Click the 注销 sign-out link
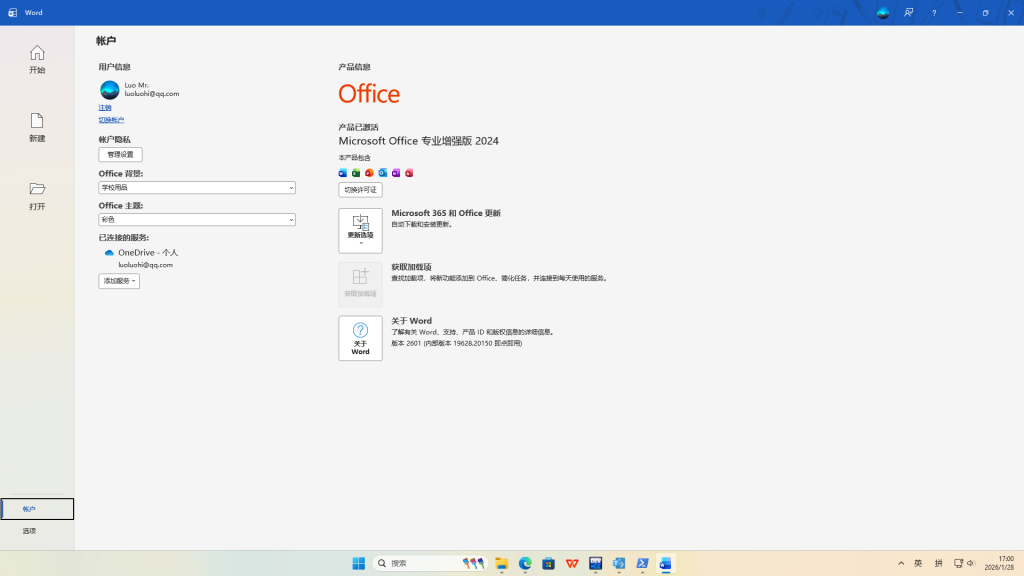Screen dimensions: 1024x576 pyautogui.click(x=105, y=107)
